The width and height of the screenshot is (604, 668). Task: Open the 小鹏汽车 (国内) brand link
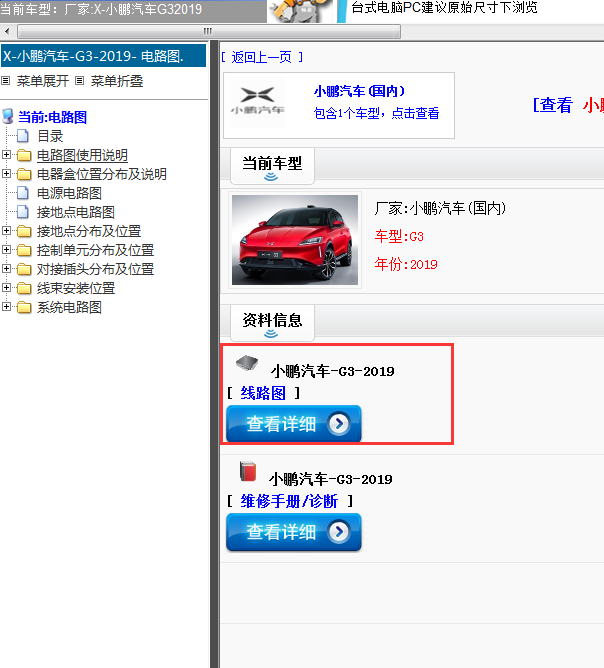pyautogui.click(x=359, y=91)
